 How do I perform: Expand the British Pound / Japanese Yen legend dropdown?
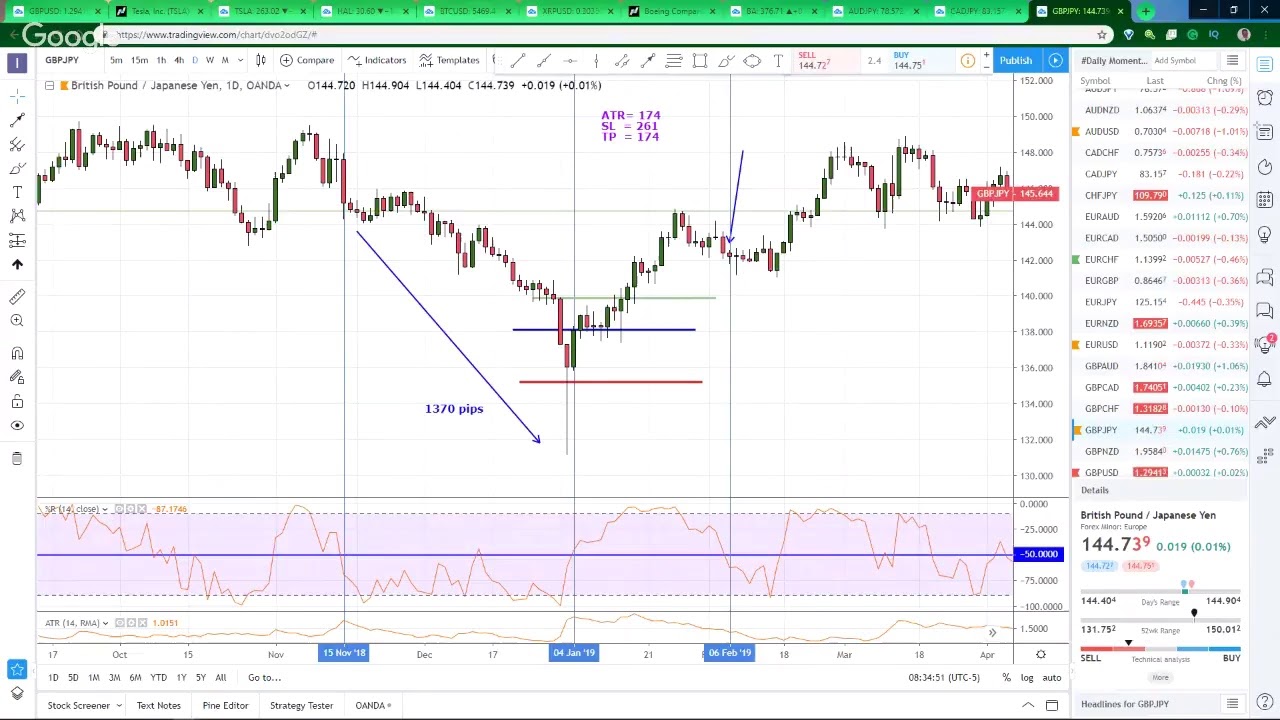pos(286,86)
